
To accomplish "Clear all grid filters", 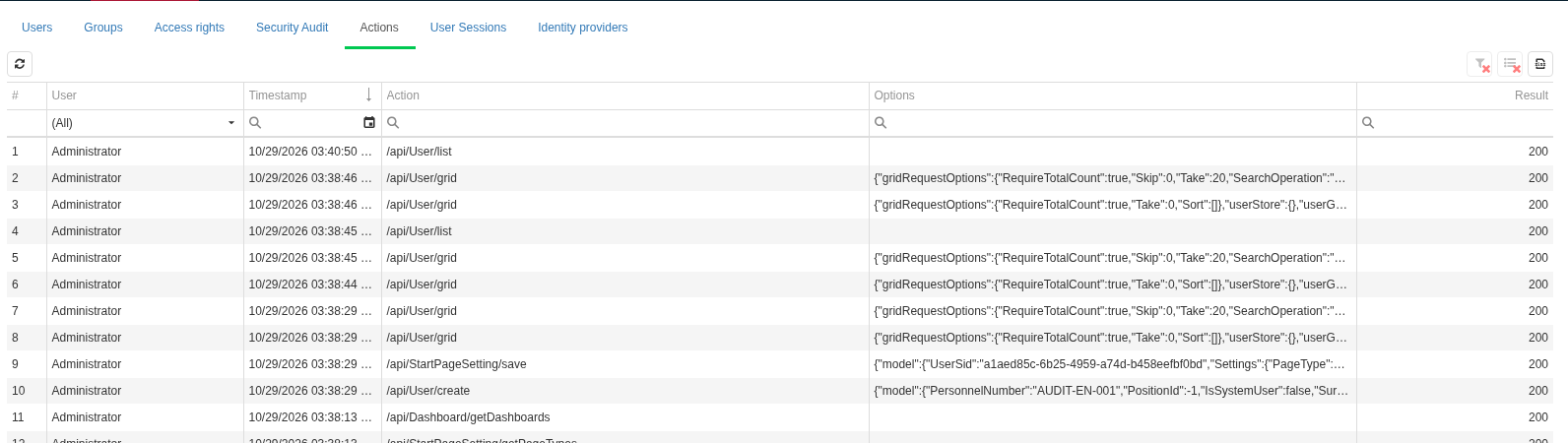I will click(x=1480, y=64).
